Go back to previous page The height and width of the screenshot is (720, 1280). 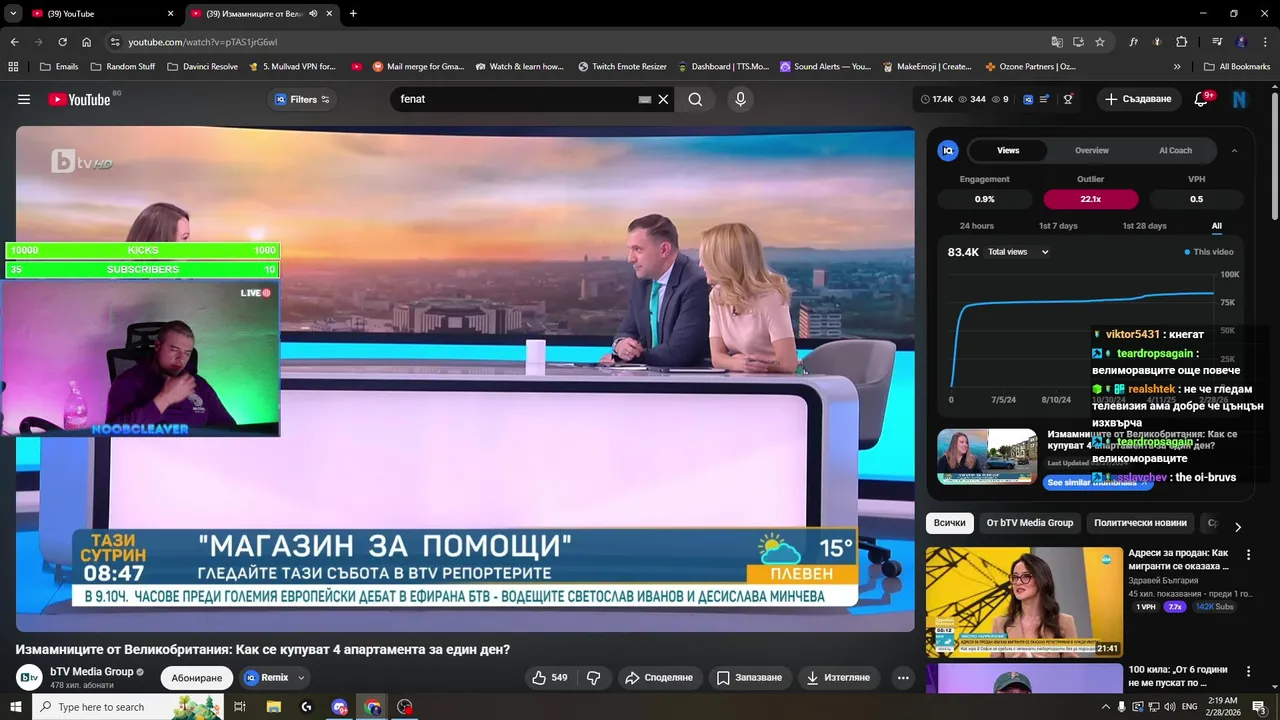14,42
